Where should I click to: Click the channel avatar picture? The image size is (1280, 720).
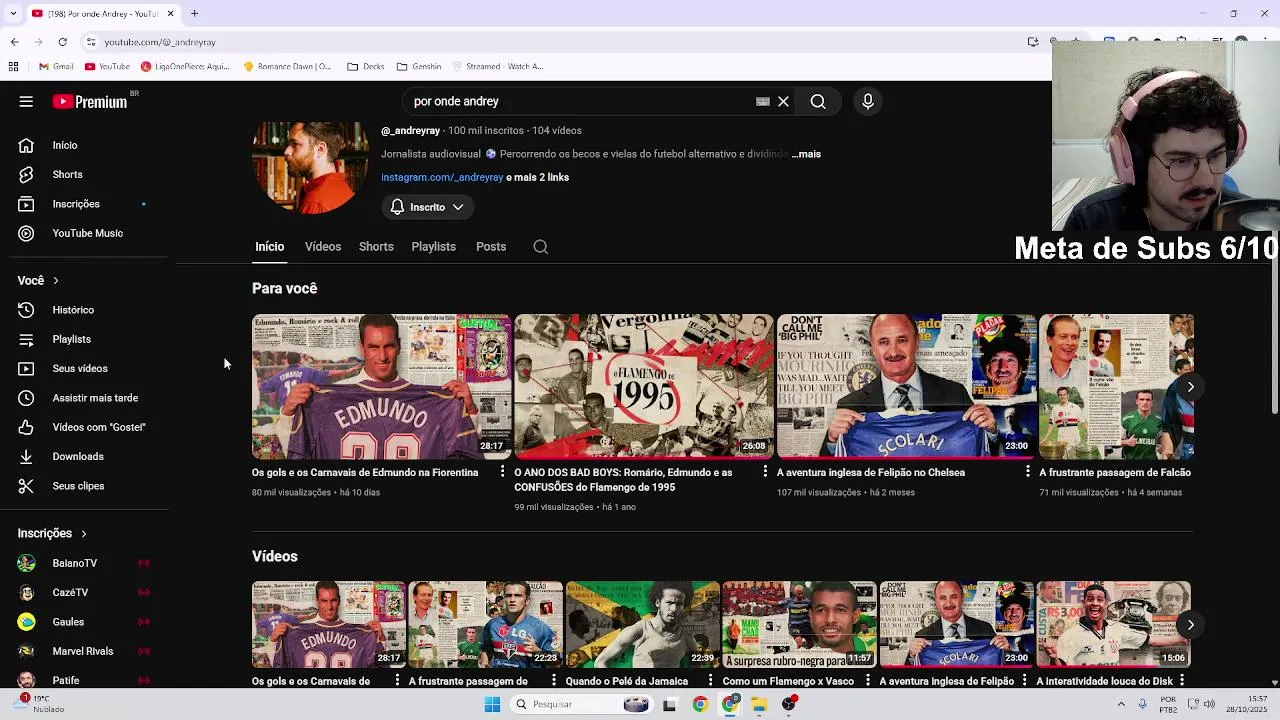coord(310,167)
